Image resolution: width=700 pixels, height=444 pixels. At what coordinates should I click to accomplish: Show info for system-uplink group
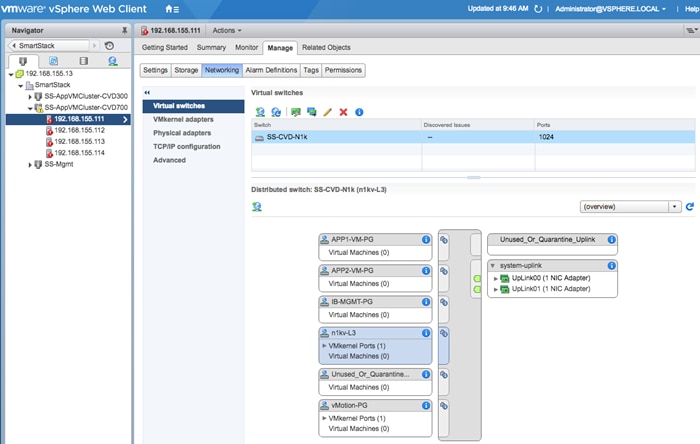pyautogui.click(x=611, y=266)
